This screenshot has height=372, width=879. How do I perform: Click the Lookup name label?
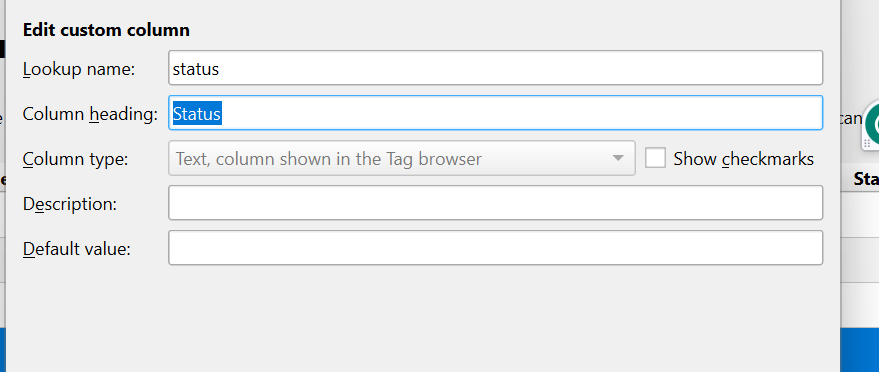point(79,69)
